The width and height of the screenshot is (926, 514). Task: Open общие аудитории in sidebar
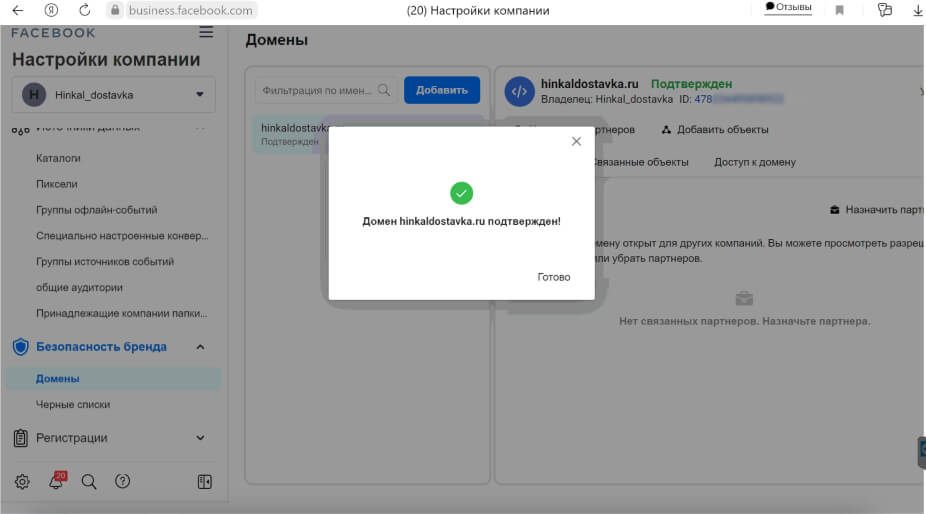coord(79,288)
